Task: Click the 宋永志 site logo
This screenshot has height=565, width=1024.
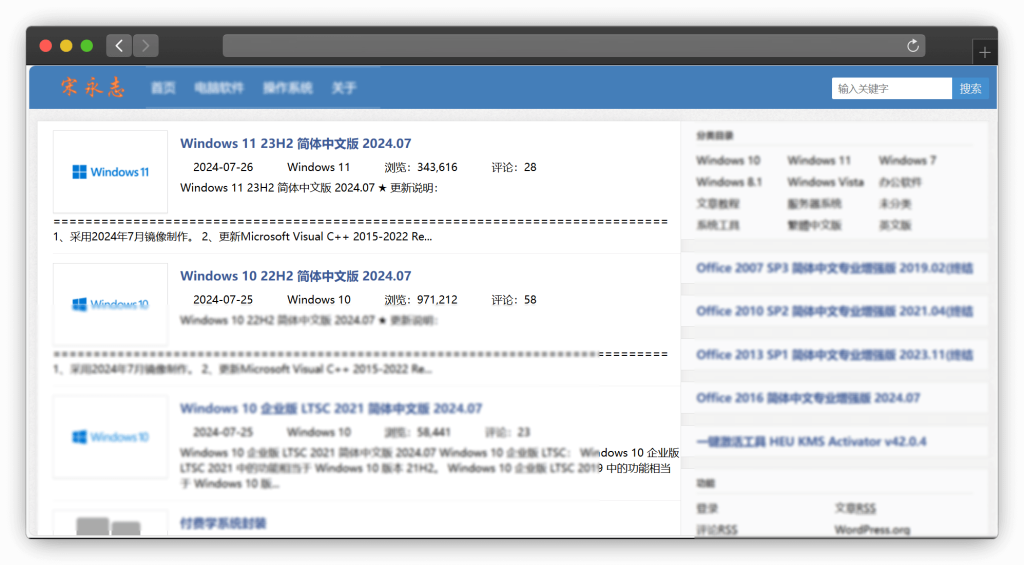Action: pyautogui.click(x=93, y=87)
